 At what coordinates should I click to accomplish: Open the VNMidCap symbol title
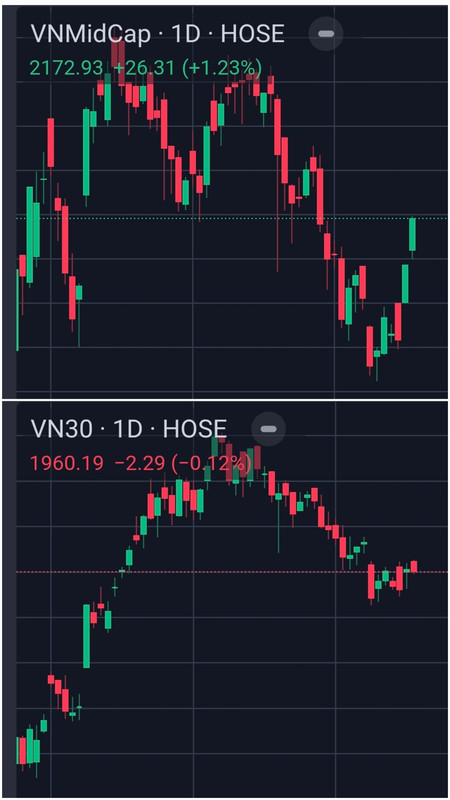tap(91, 34)
